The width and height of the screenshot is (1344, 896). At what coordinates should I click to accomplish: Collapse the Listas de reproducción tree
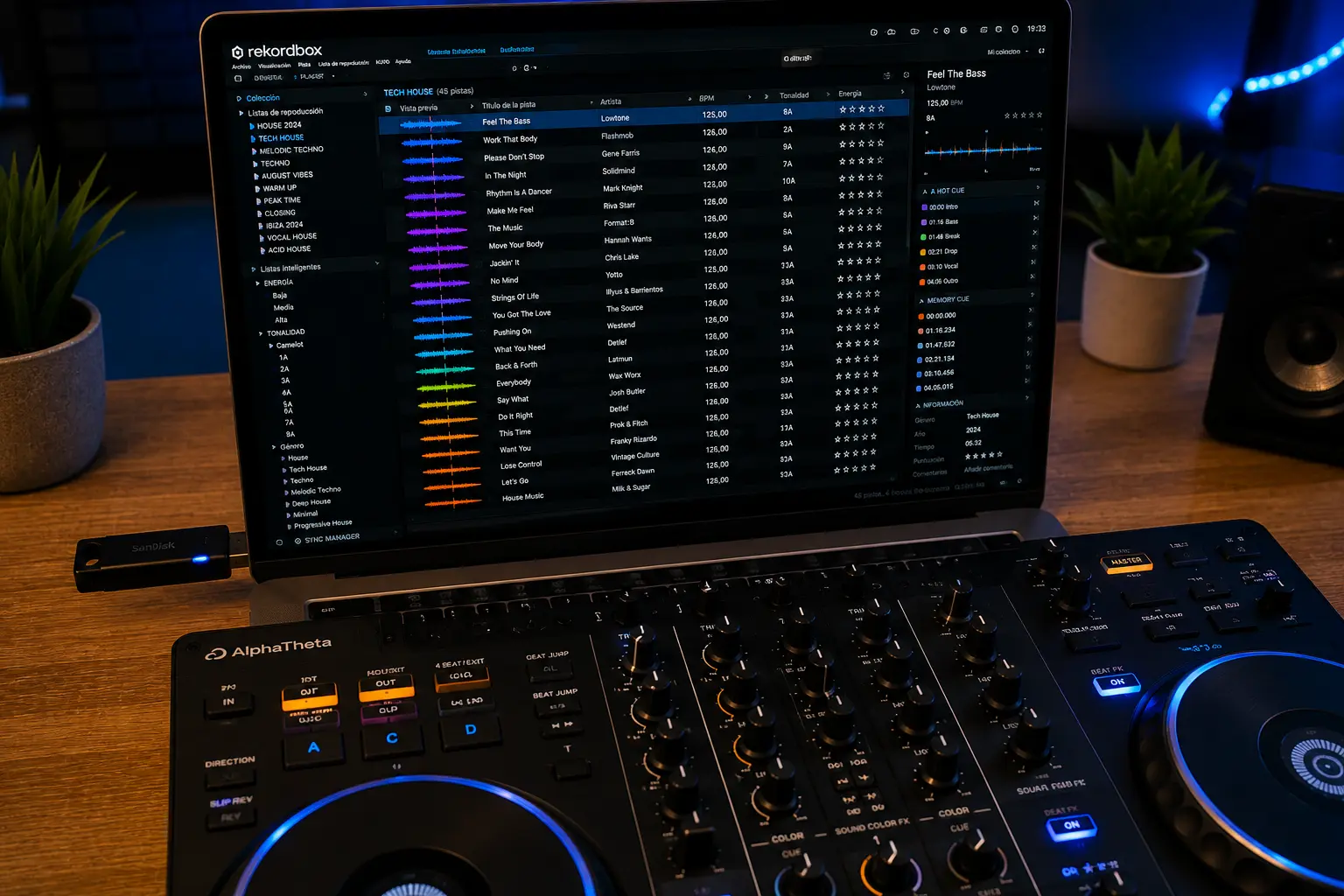[x=241, y=113]
